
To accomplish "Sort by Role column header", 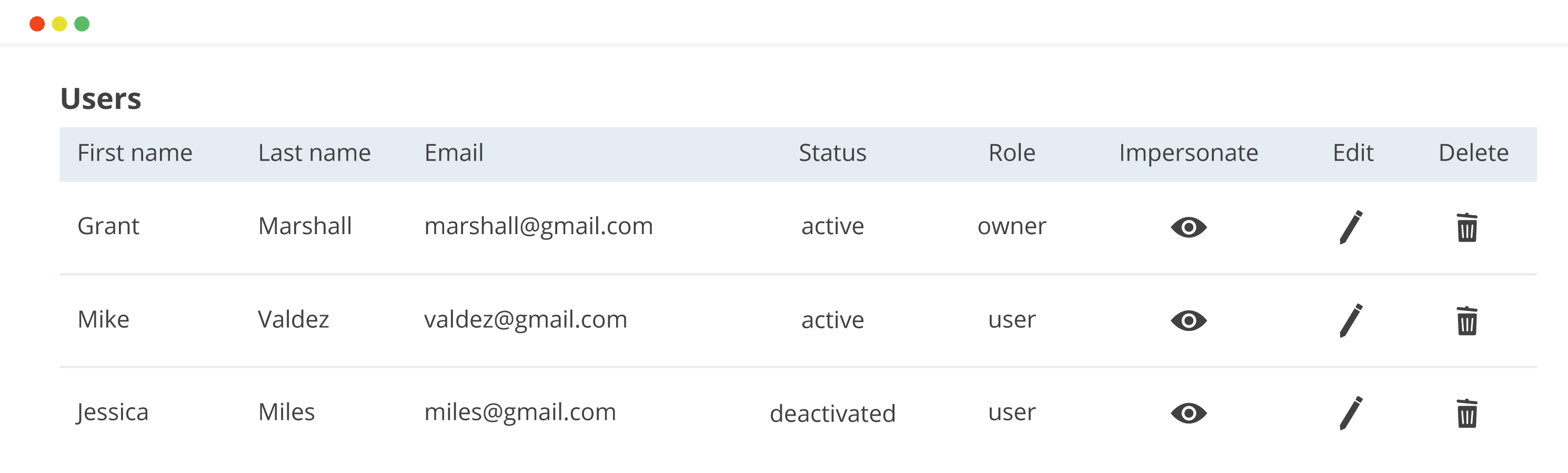I will 1012,153.
